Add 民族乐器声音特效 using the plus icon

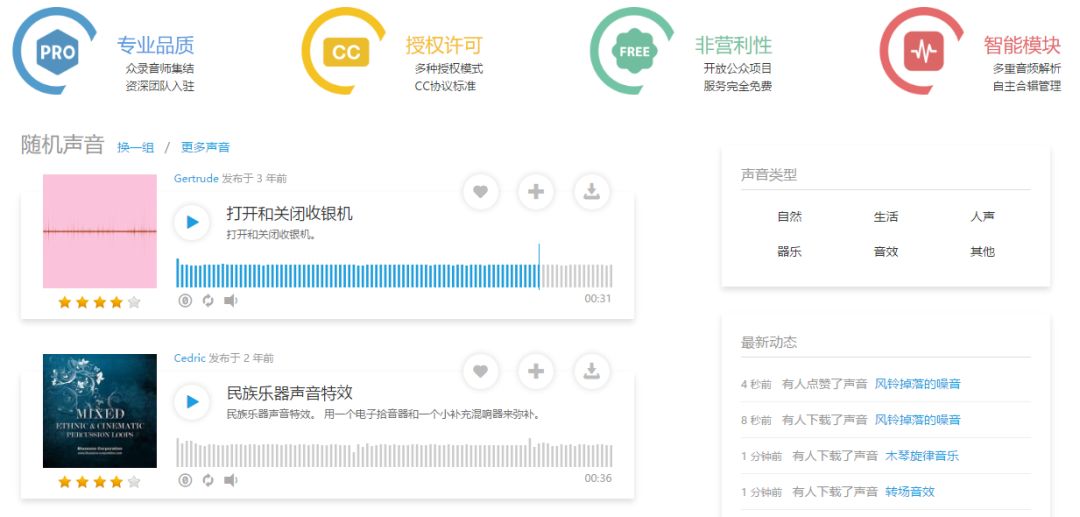click(536, 372)
